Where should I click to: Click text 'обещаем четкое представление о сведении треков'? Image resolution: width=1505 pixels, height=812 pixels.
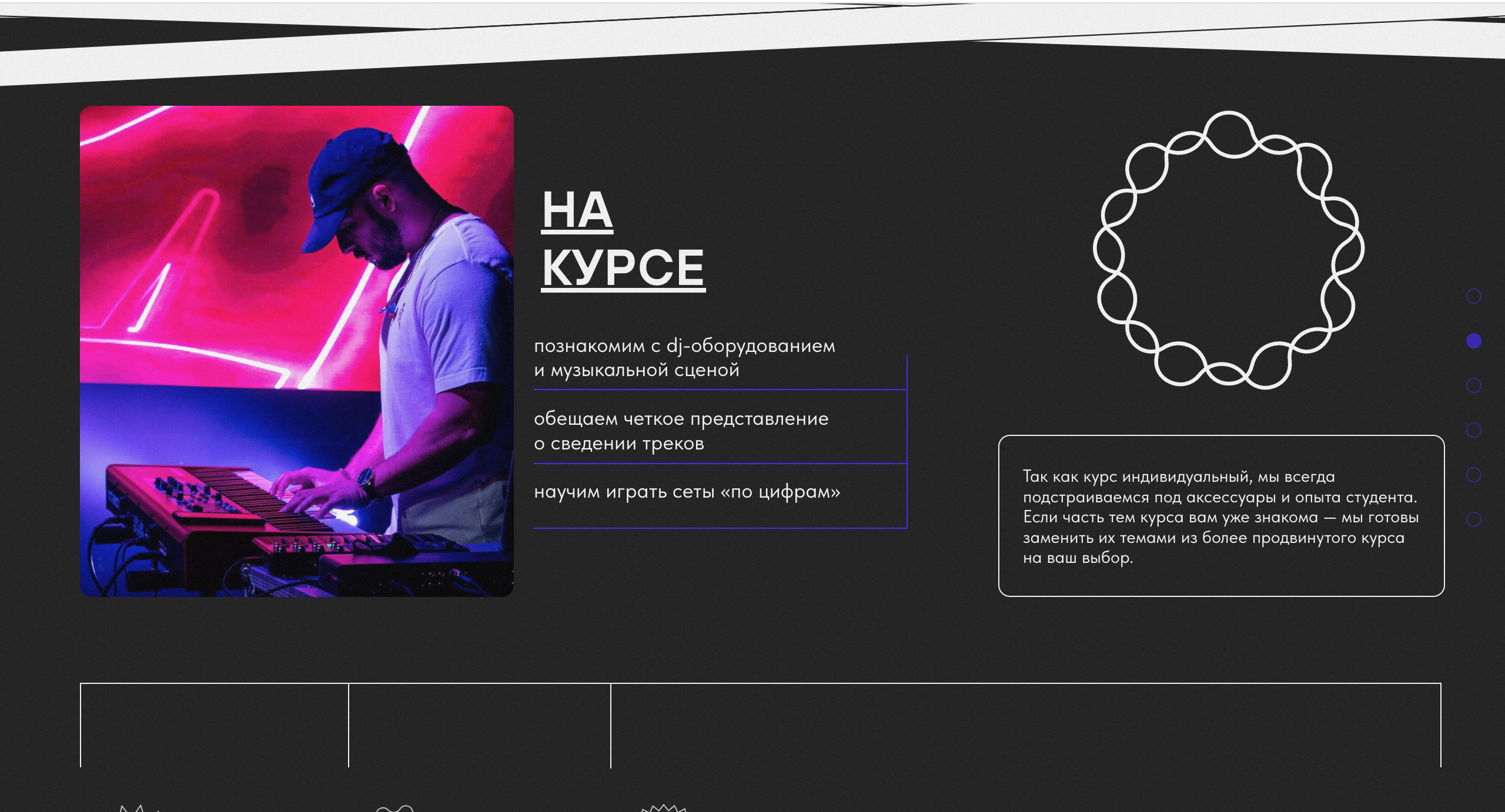(x=681, y=431)
